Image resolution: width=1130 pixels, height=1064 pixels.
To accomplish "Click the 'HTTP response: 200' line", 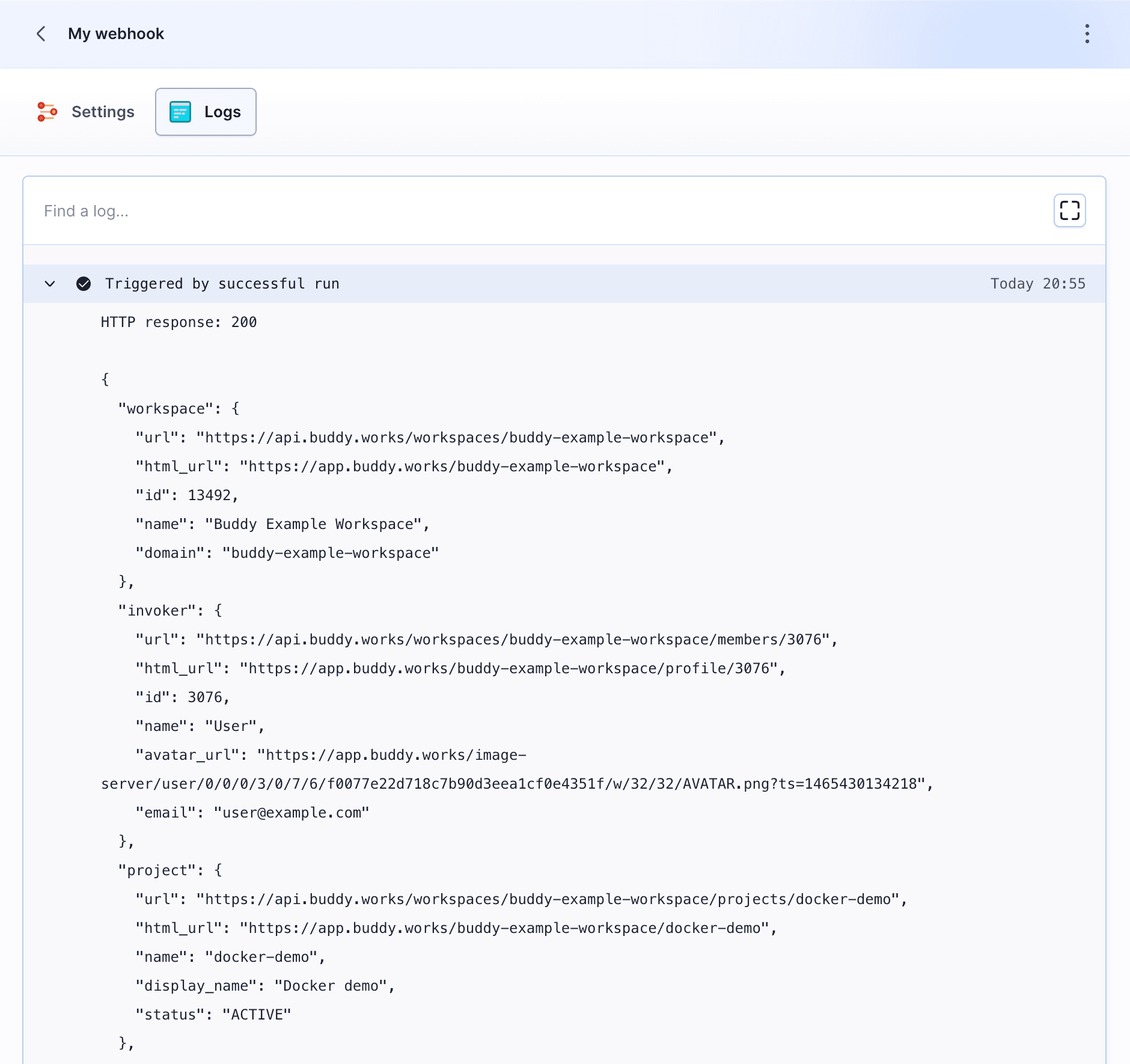I will (179, 322).
